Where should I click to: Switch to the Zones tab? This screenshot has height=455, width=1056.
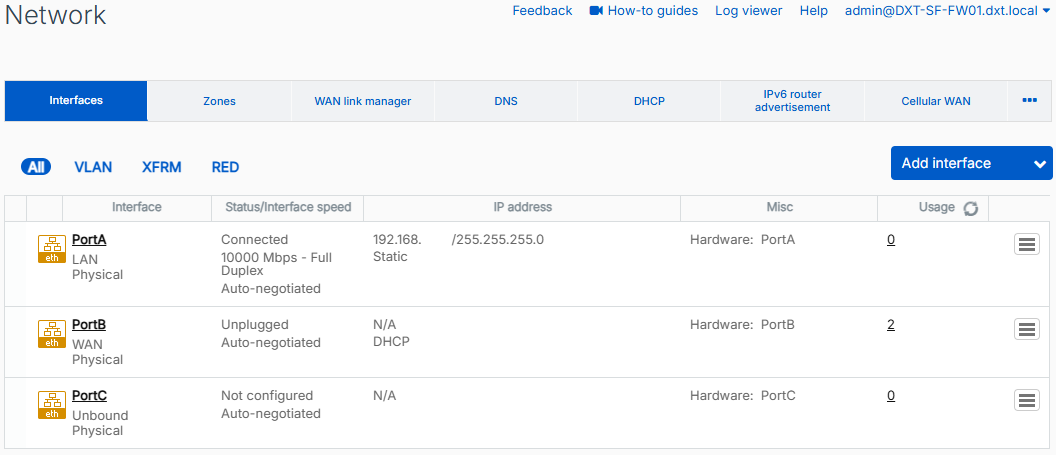219,101
